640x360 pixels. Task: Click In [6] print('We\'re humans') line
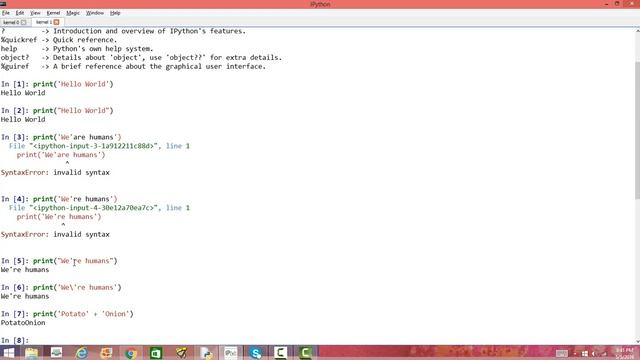click(61, 287)
